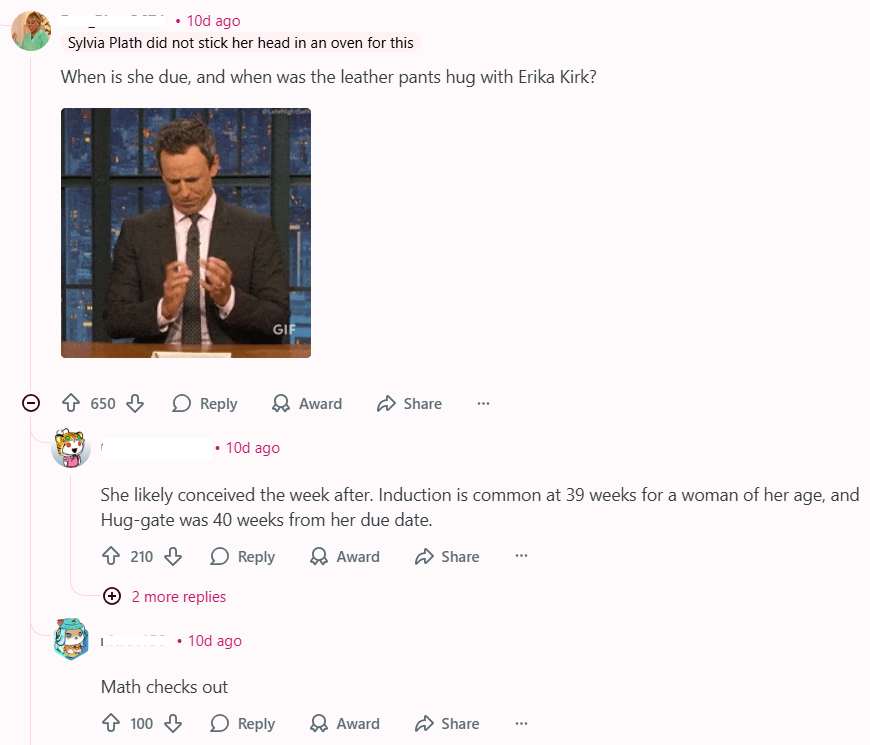Open the GIF of man at desk

click(x=186, y=232)
